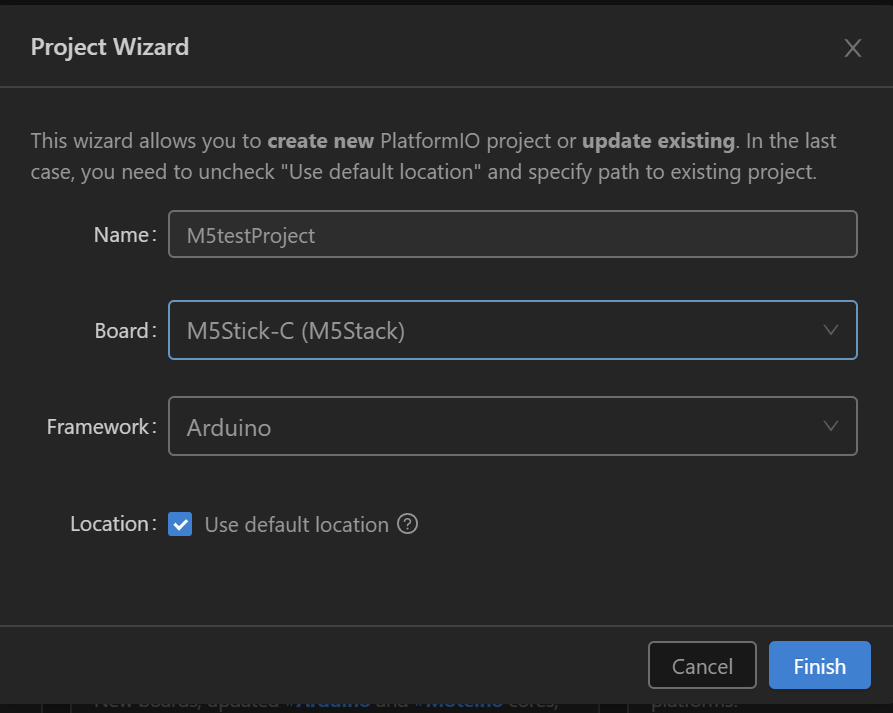
Task: Click the bold "update existing" text
Action: [x=658, y=141]
